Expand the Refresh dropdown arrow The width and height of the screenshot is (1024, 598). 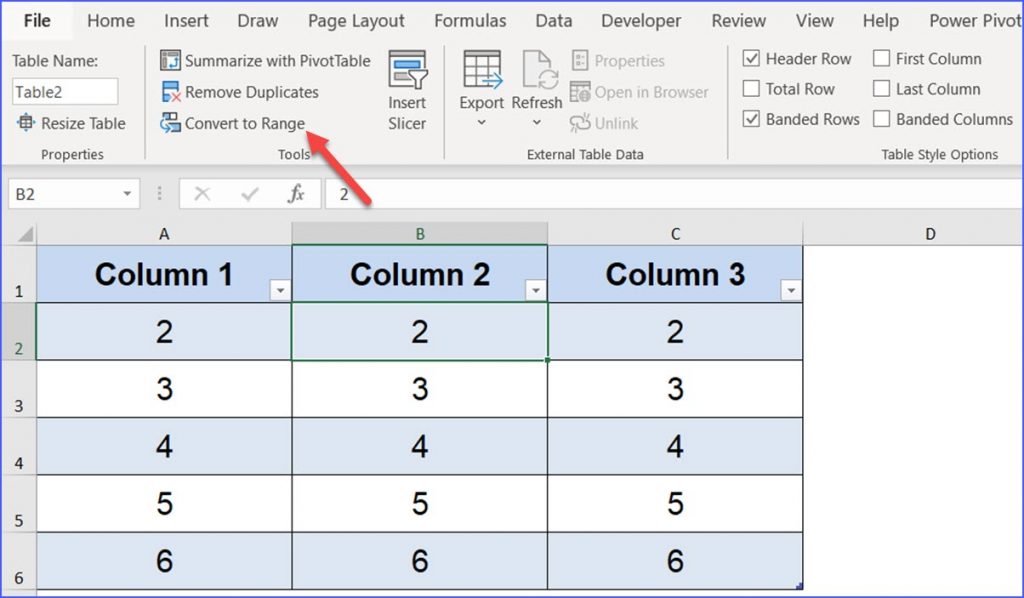tap(537, 120)
